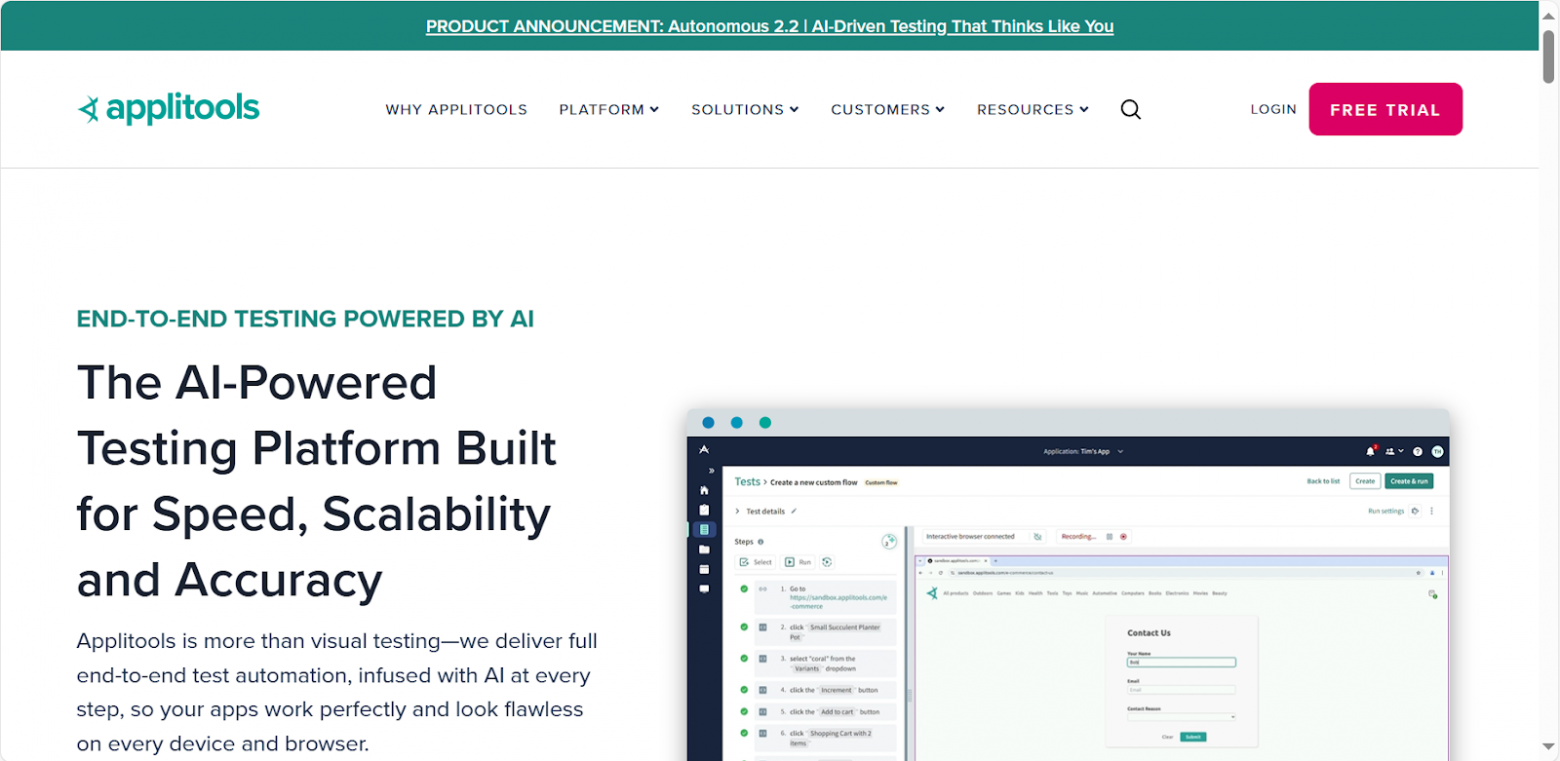This screenshot has height=761, width=1560.
Task: Click the red stop recording icon
Action: tap(1123, 537)
